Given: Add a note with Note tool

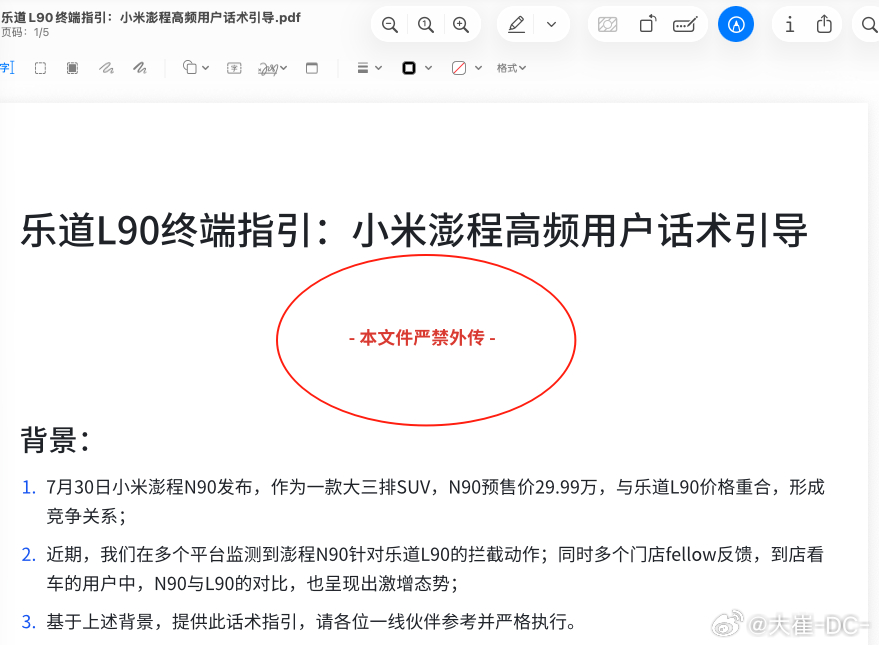Looking at the screenshot, I should tap(312, 68).
